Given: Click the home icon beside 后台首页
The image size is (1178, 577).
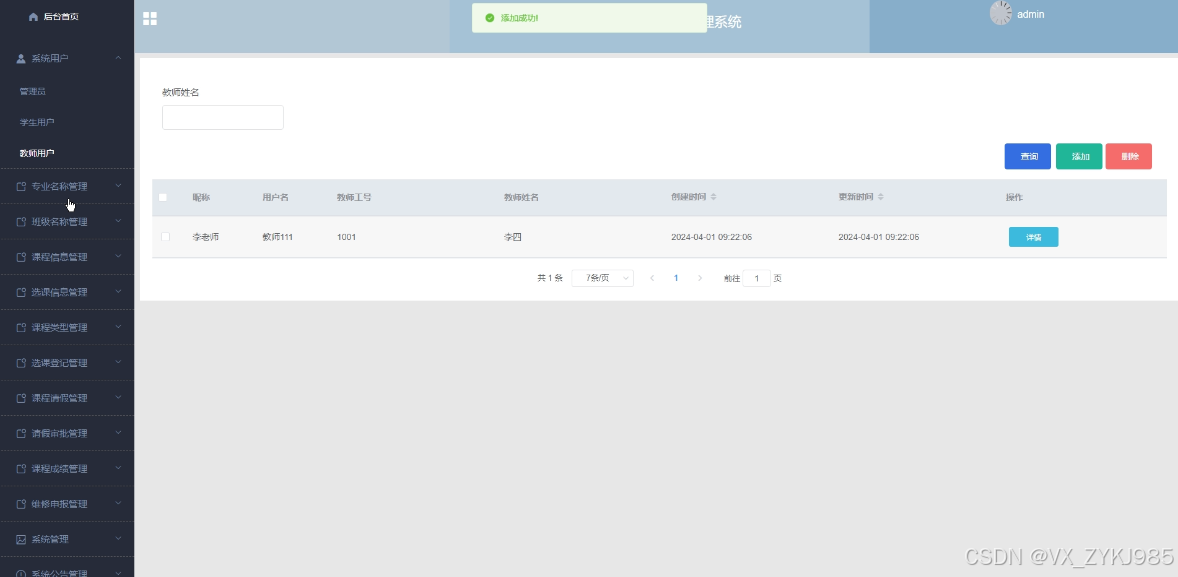Looking at the screenshot, I should (33, 17).
